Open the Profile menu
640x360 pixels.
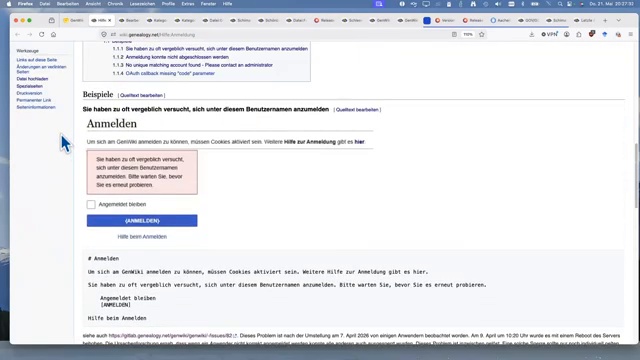click(x=168, y=4)
